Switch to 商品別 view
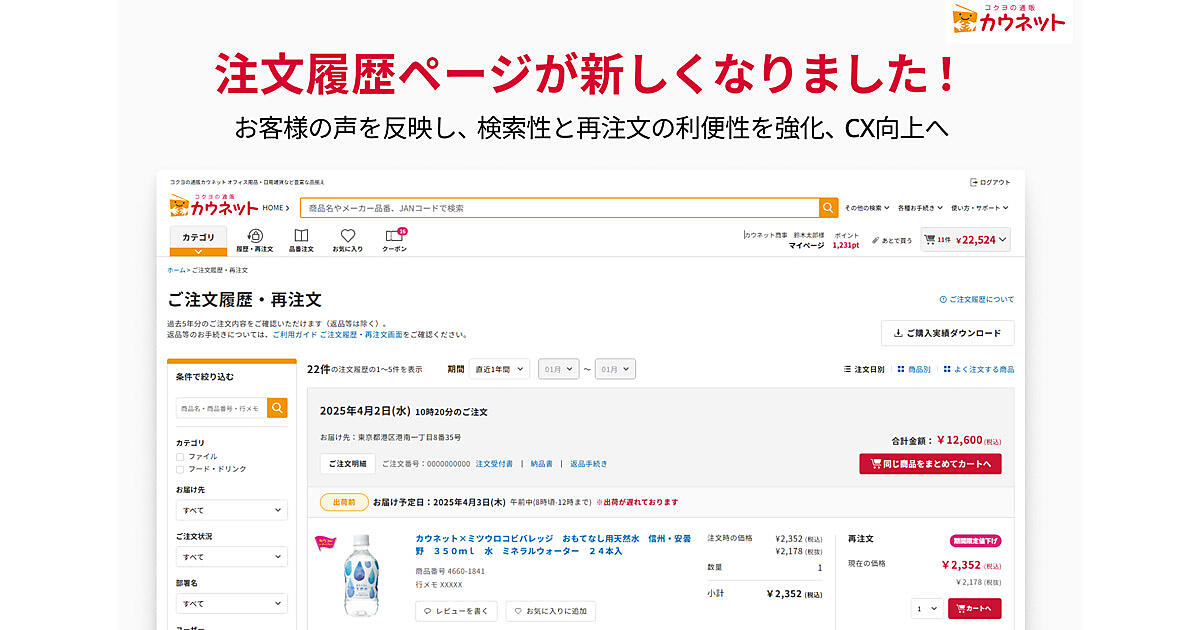Viewport: 1200px width, 630px height. pos(914,369)
